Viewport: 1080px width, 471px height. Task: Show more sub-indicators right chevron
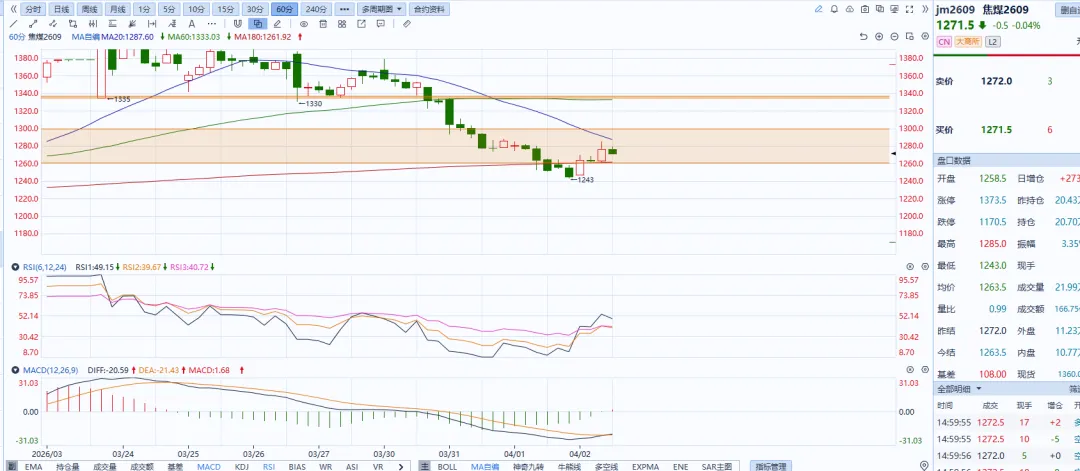click(x=401, y=466)
